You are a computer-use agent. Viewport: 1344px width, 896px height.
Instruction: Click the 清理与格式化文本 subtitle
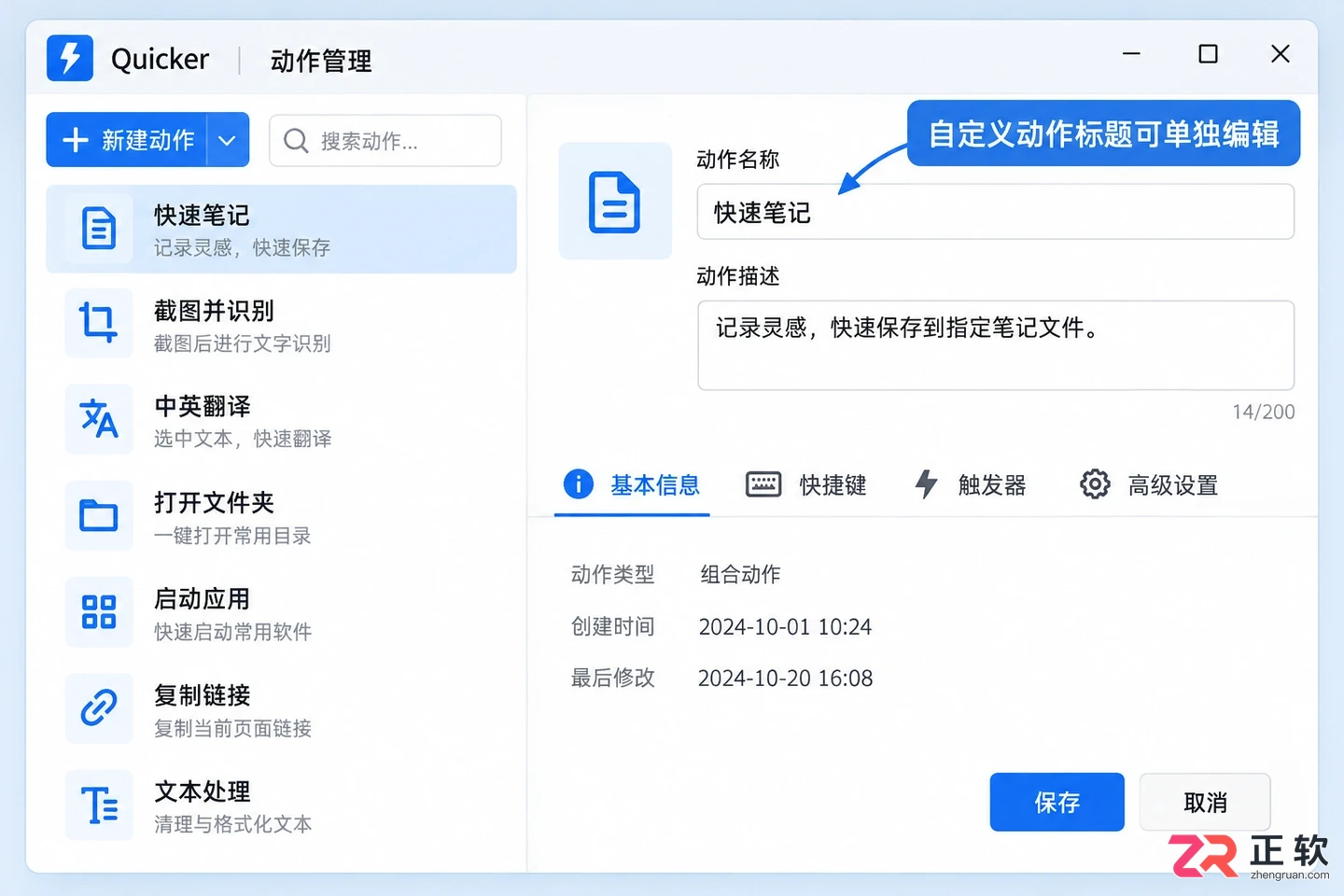(232, 824)
